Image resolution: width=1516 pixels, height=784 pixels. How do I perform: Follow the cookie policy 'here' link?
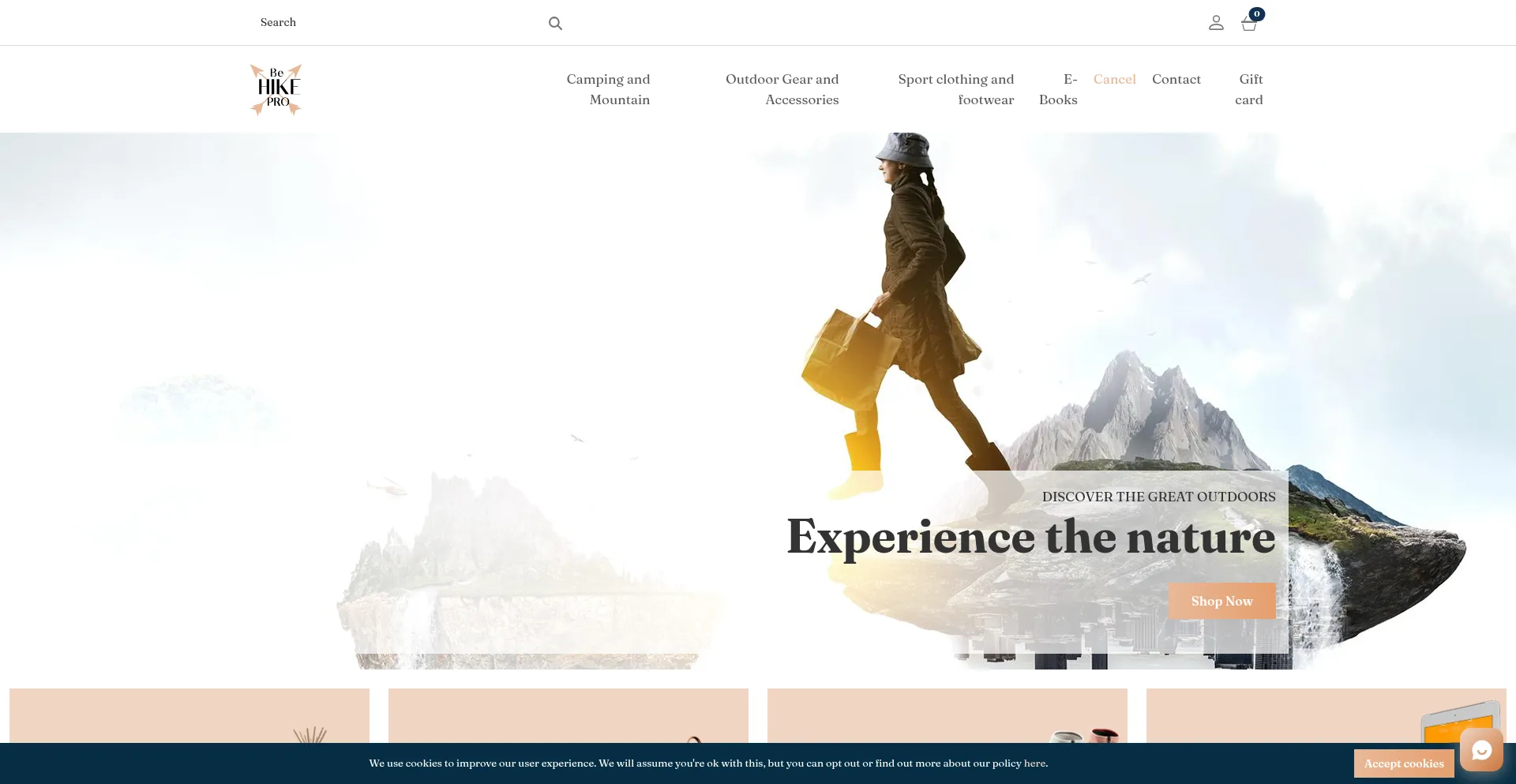pos(1034,763)
